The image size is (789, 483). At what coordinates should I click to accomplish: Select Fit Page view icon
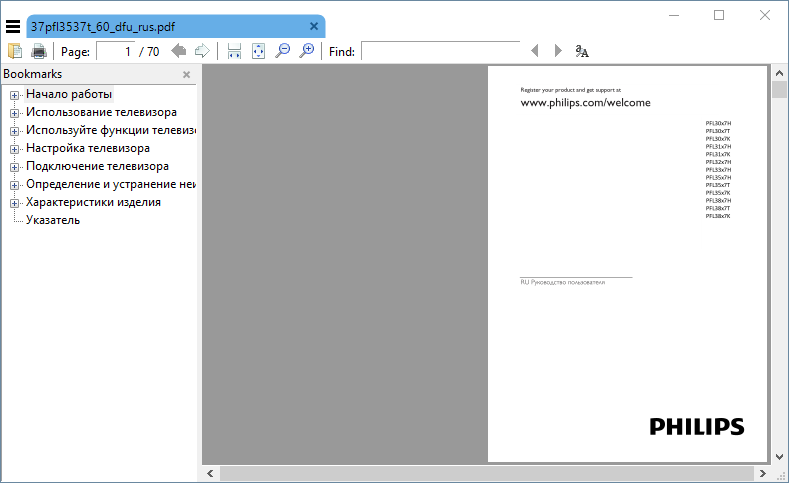click(258, 51)
